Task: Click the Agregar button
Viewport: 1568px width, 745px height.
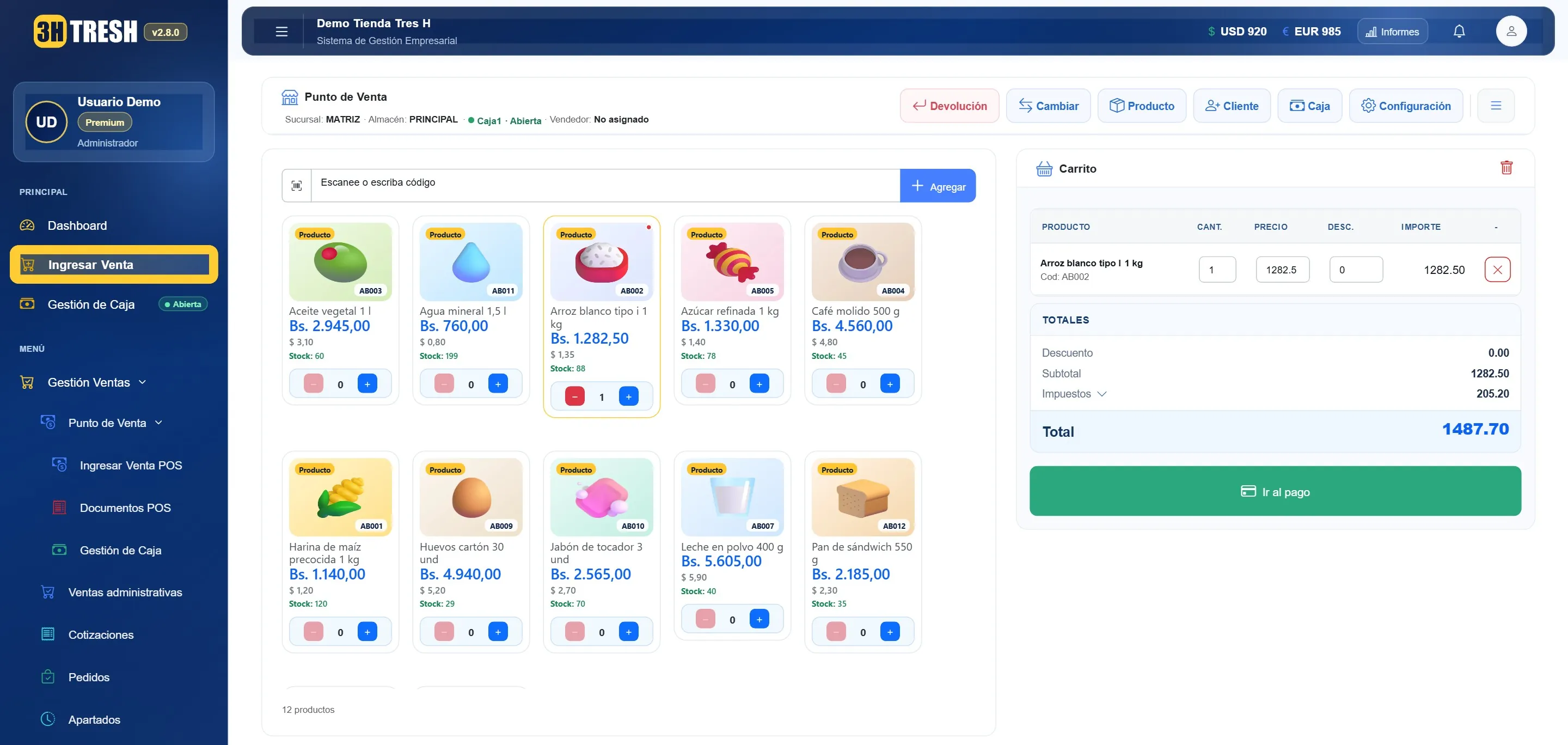Action: [938, 186]
